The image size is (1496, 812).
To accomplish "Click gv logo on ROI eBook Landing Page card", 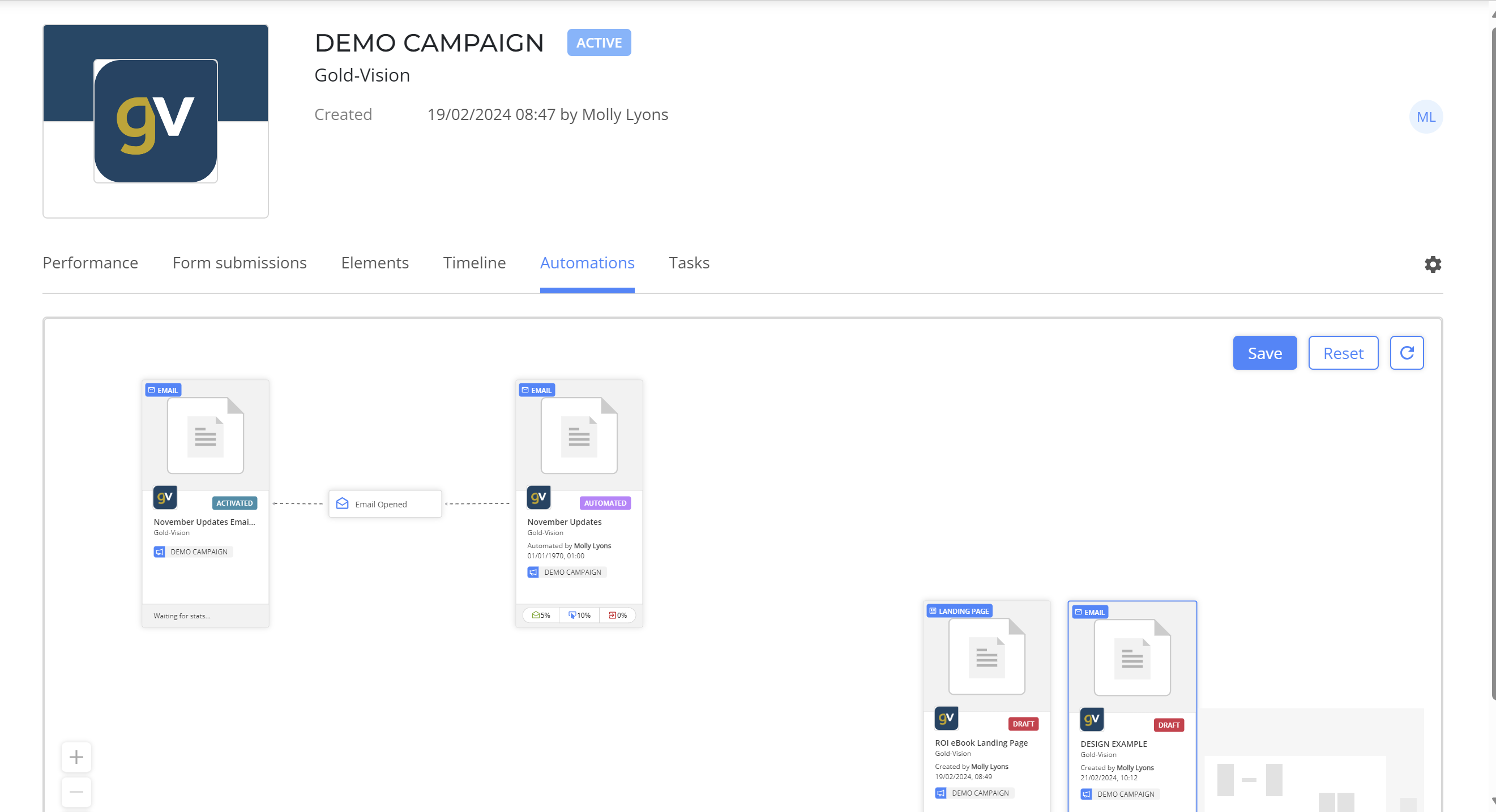I will [946, 718].
